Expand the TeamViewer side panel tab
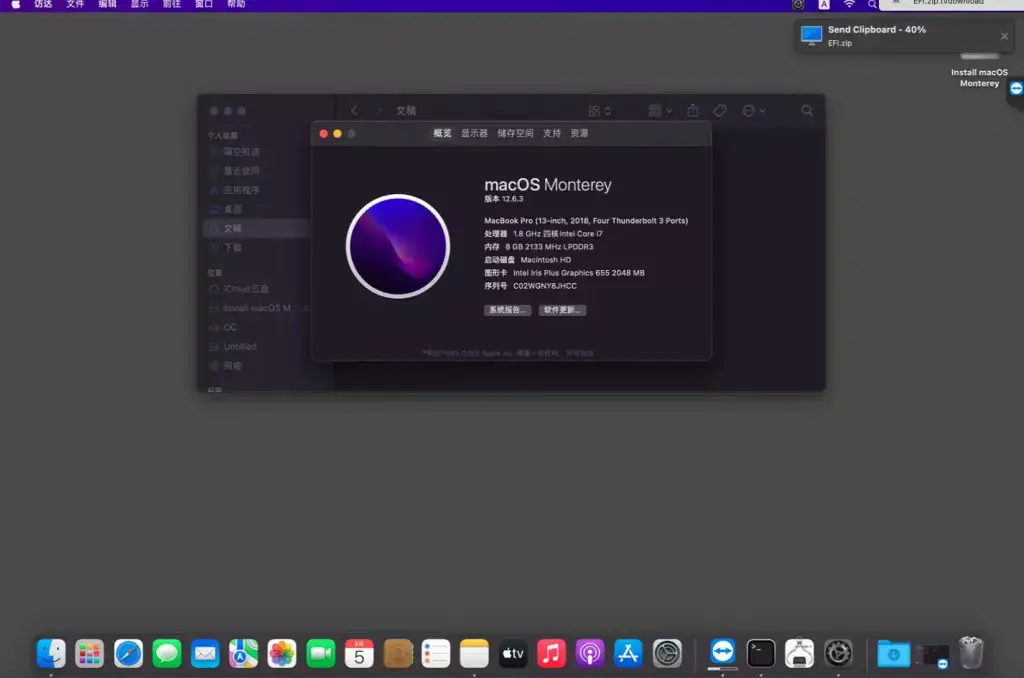 click(1016, 88)
